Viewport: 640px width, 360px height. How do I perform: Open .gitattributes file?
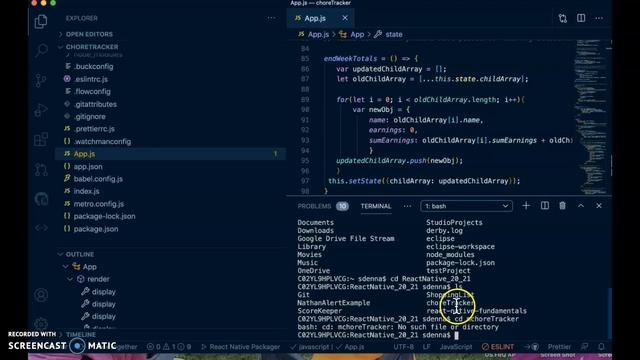point(95,104)
